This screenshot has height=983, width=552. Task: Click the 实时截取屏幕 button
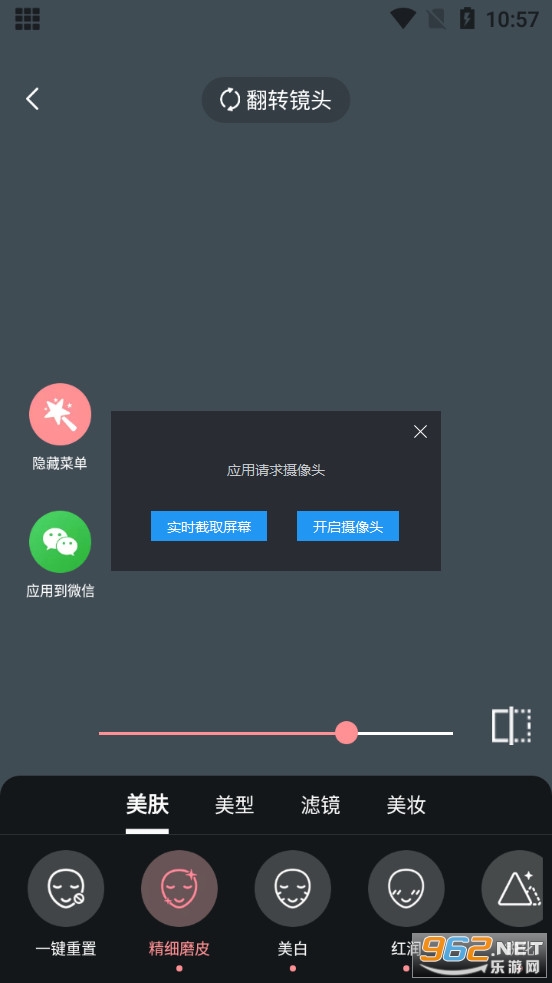pyautogui.click(x=209, y=526)
